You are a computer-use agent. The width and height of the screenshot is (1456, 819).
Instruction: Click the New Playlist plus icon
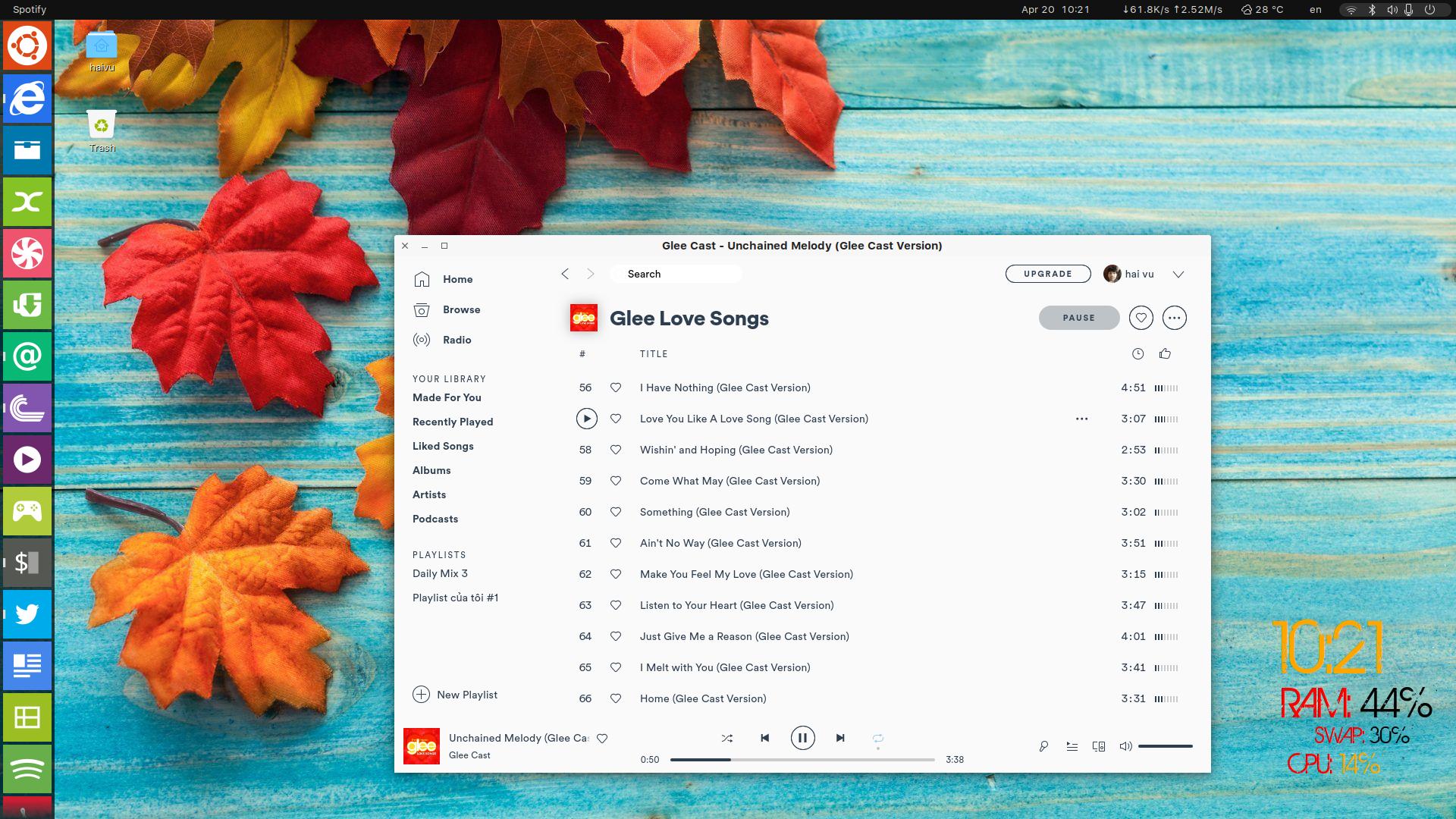click(421, 695)
